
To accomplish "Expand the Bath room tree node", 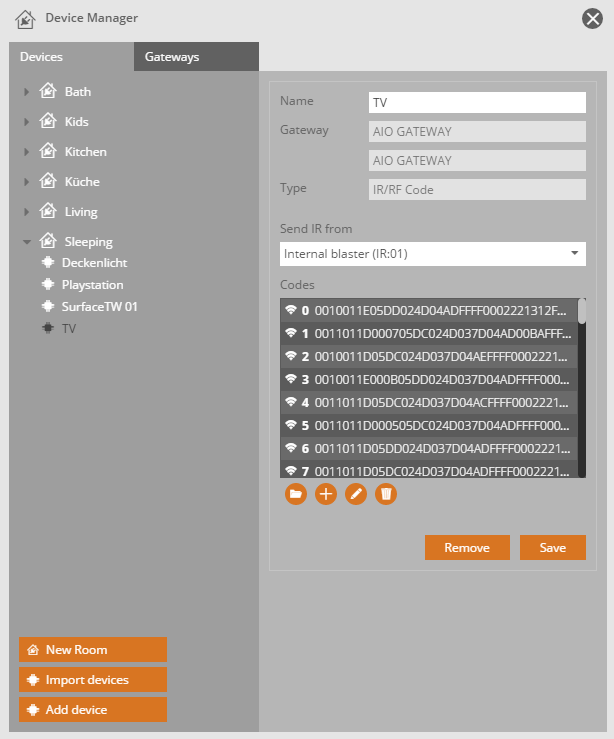I will 26,92.
